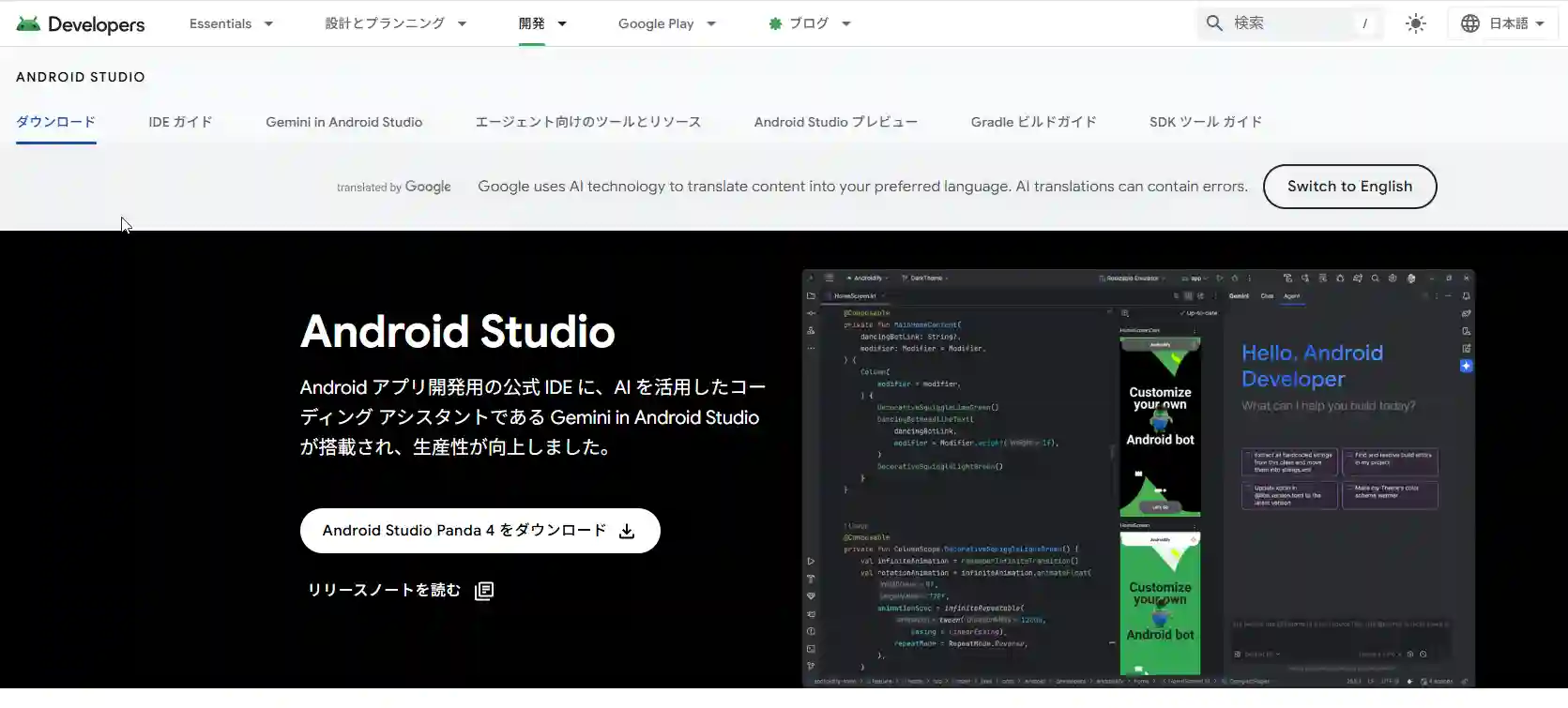Screen dimensions: 1568x708
Task: Open エージェント向けのツールとリソース tab
Action: (588, 122)
